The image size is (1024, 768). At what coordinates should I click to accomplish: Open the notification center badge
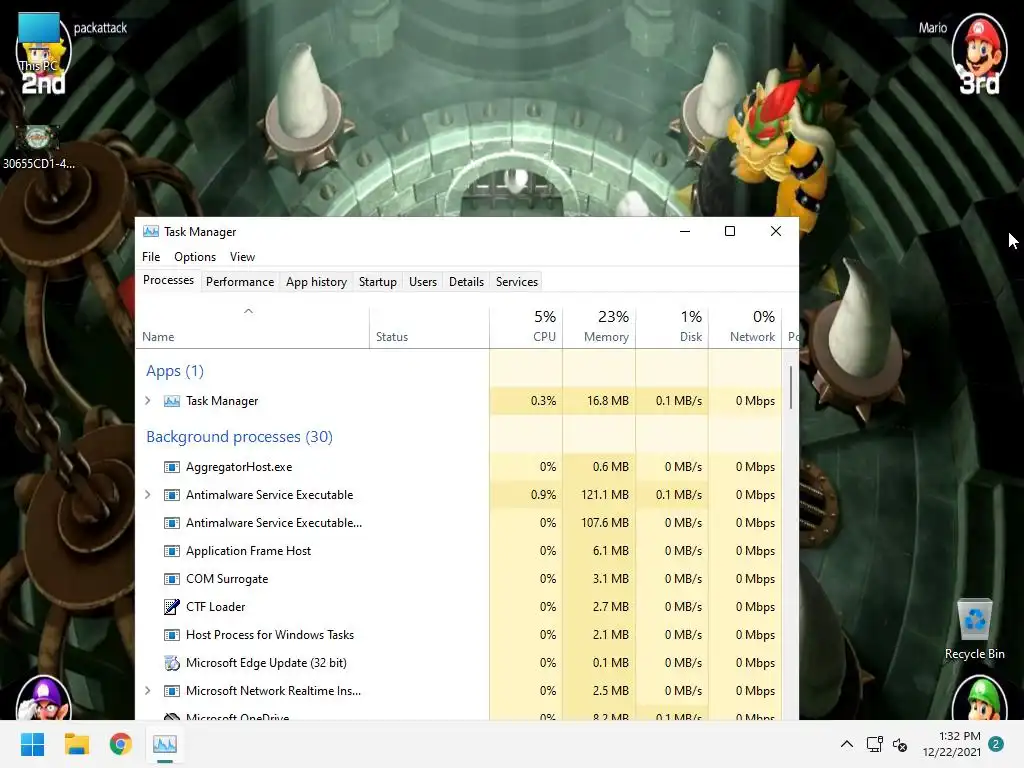point(996,744)
